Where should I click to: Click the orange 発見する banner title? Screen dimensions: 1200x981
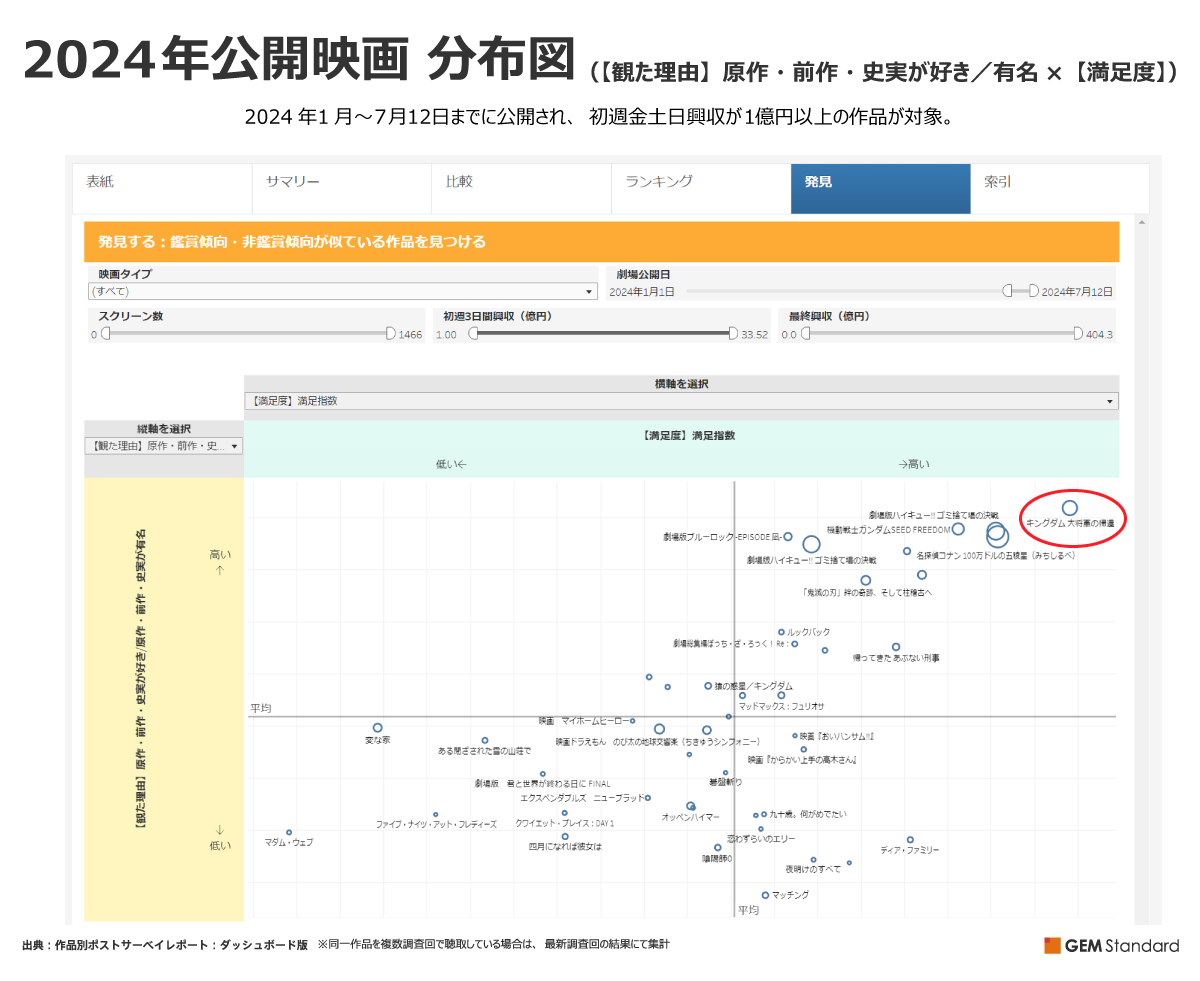tap(292, 242)
